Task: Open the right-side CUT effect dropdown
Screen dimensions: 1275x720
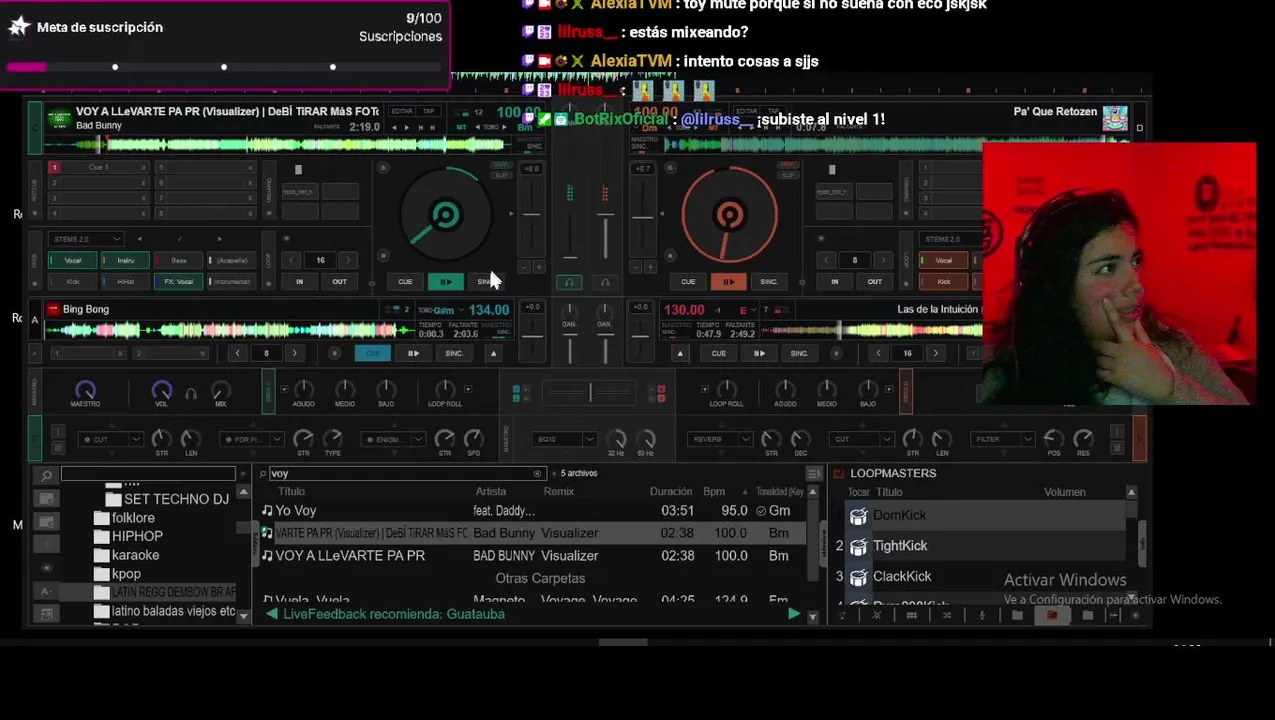Action: click(x=860, y=439)
